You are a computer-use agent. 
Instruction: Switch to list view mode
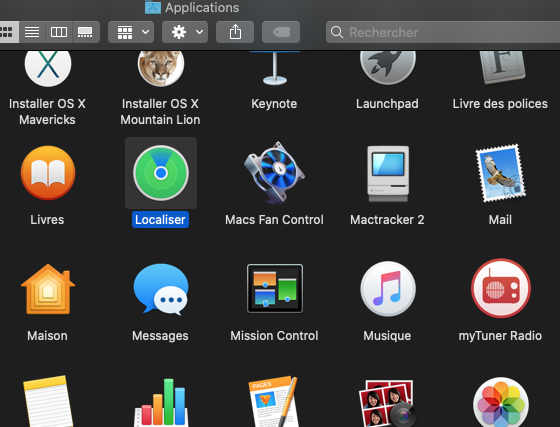tap(32, 32)
